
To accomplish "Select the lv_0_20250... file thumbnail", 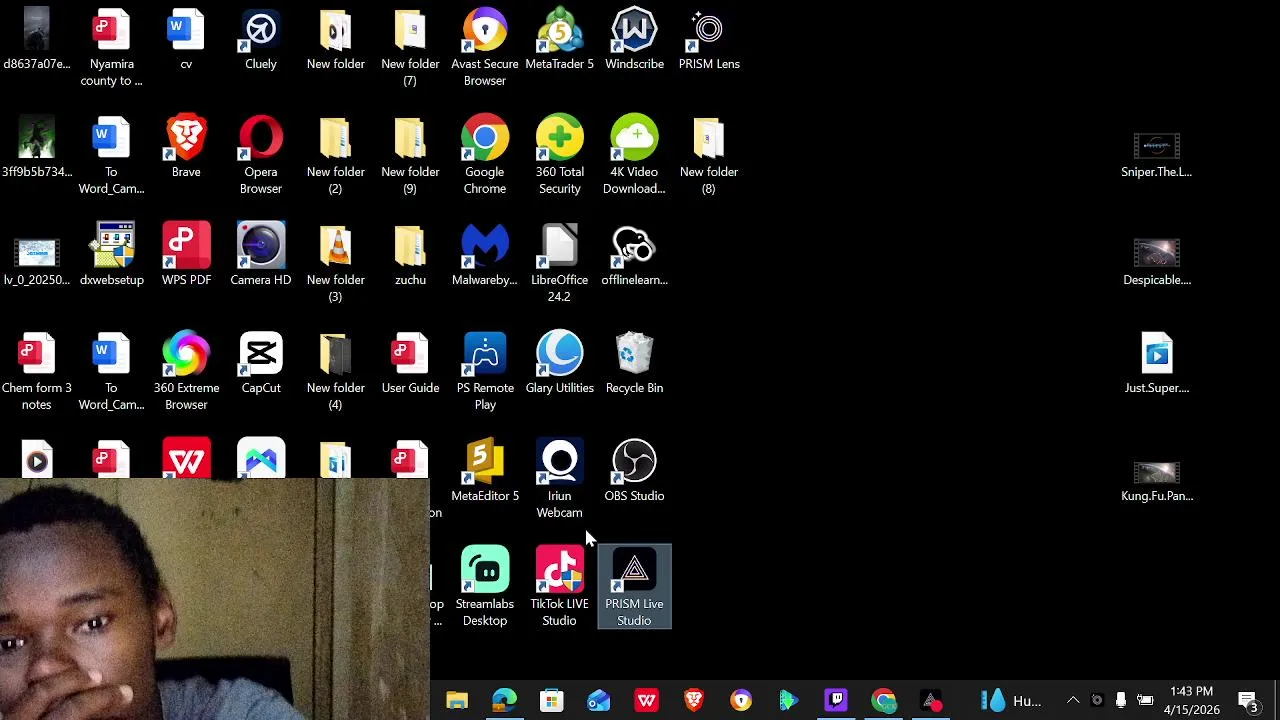I will pos(37,263).
